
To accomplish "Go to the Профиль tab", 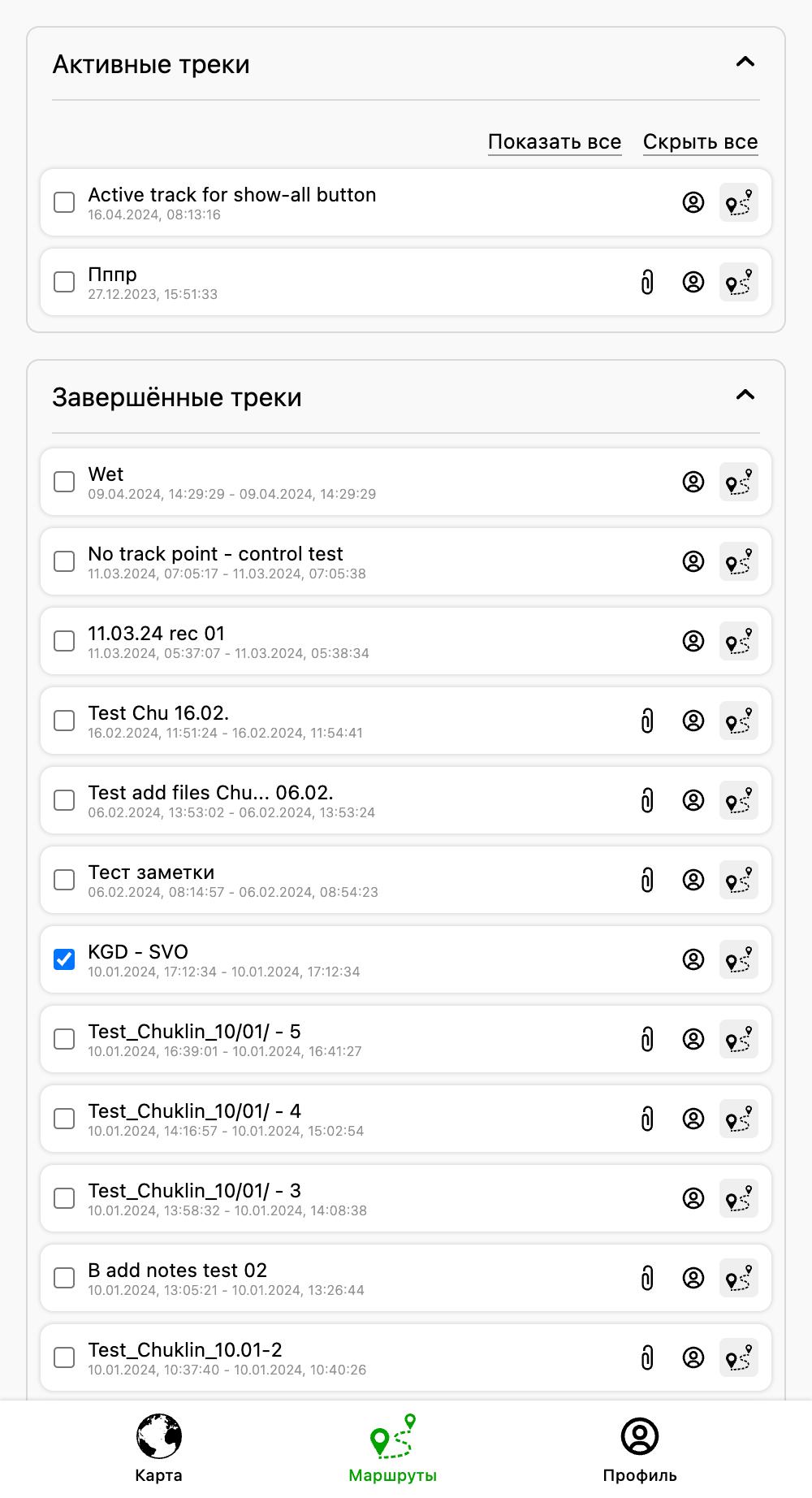I will point(639,1448).
